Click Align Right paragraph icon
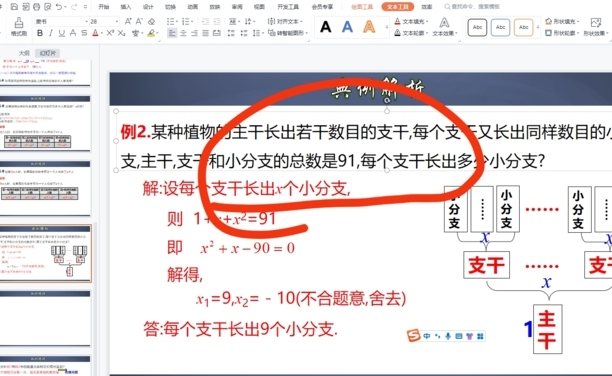The width and height of the screenshot is (612, 376). 194,33
